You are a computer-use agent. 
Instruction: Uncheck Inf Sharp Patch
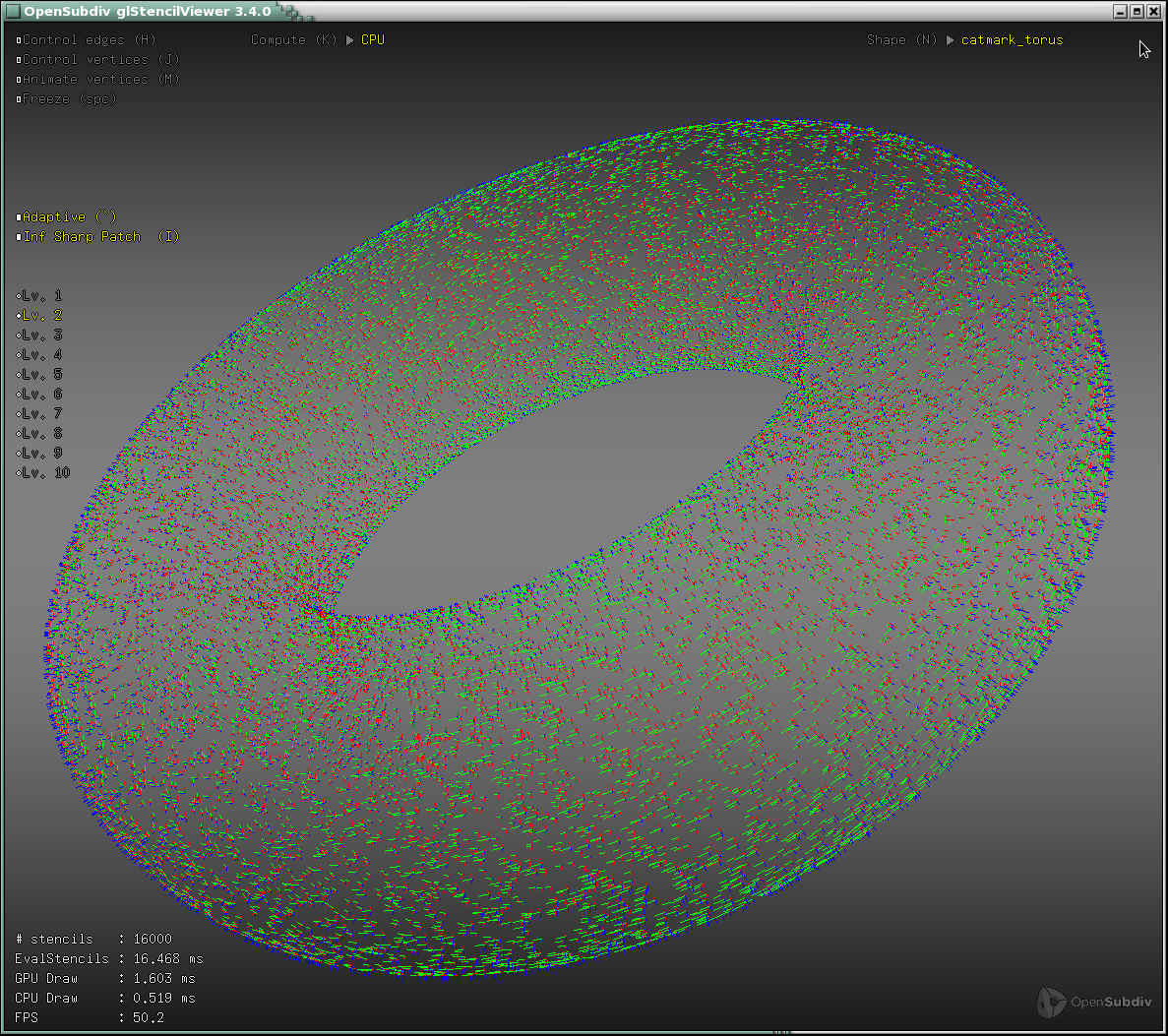tap(19, 237)
